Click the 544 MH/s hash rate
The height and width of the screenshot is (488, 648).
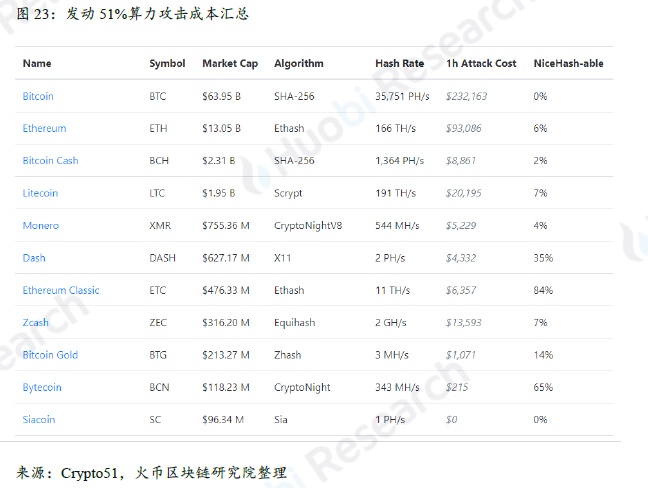(x=397, y=226)
